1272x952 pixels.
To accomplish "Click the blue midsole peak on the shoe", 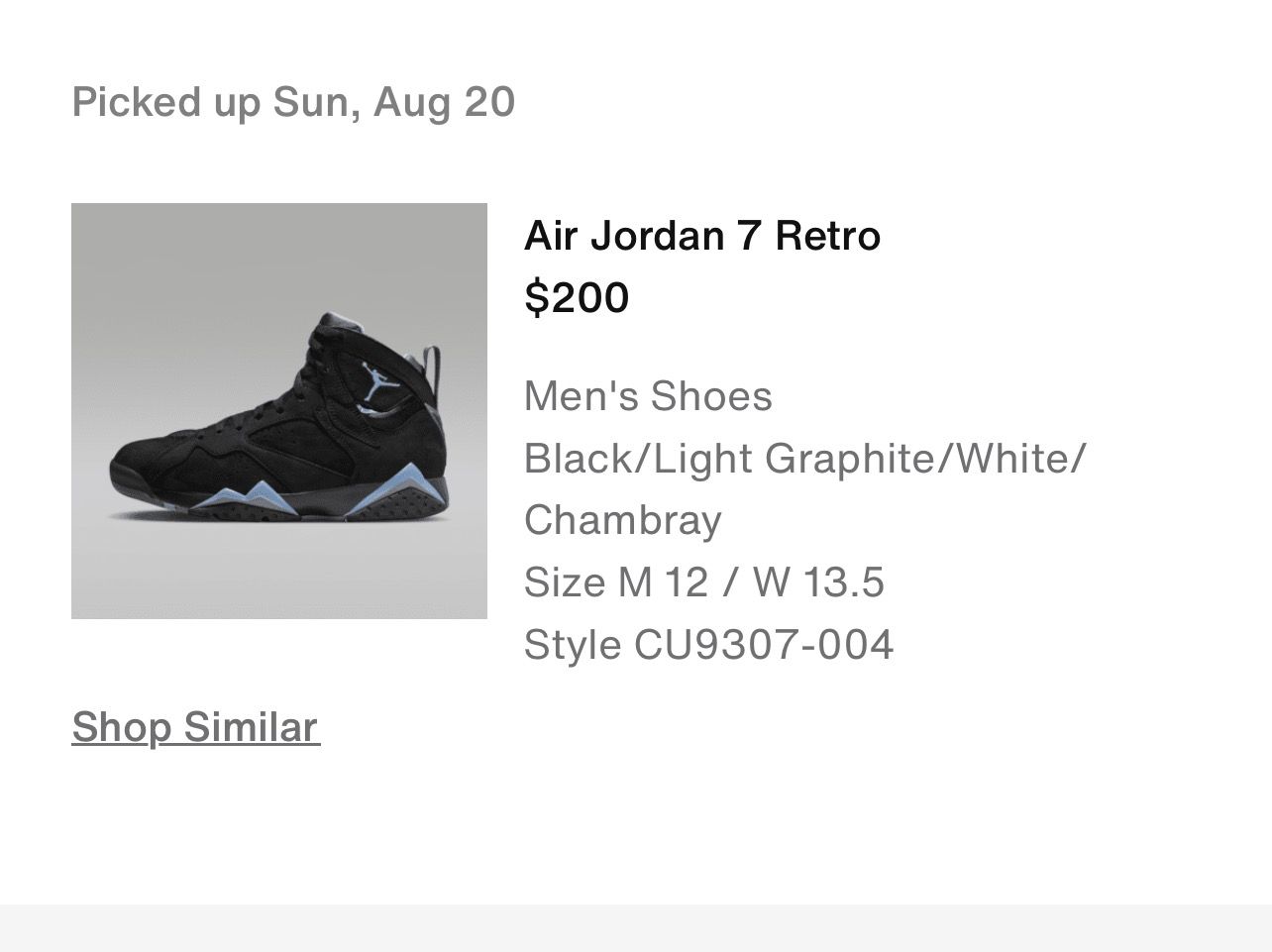I will (x=259, y=492).
